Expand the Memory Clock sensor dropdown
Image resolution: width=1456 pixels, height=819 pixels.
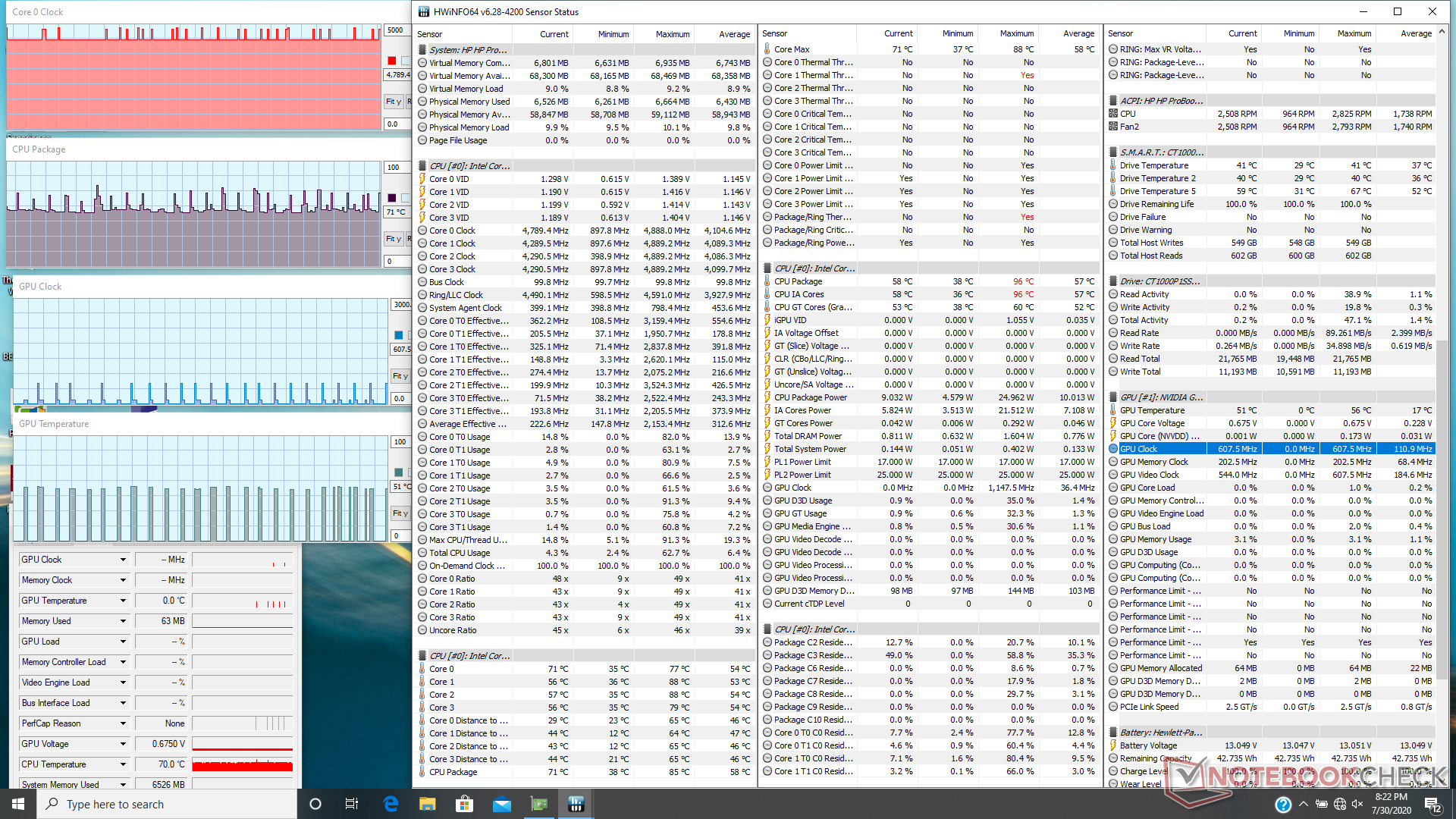pos(123,580)
